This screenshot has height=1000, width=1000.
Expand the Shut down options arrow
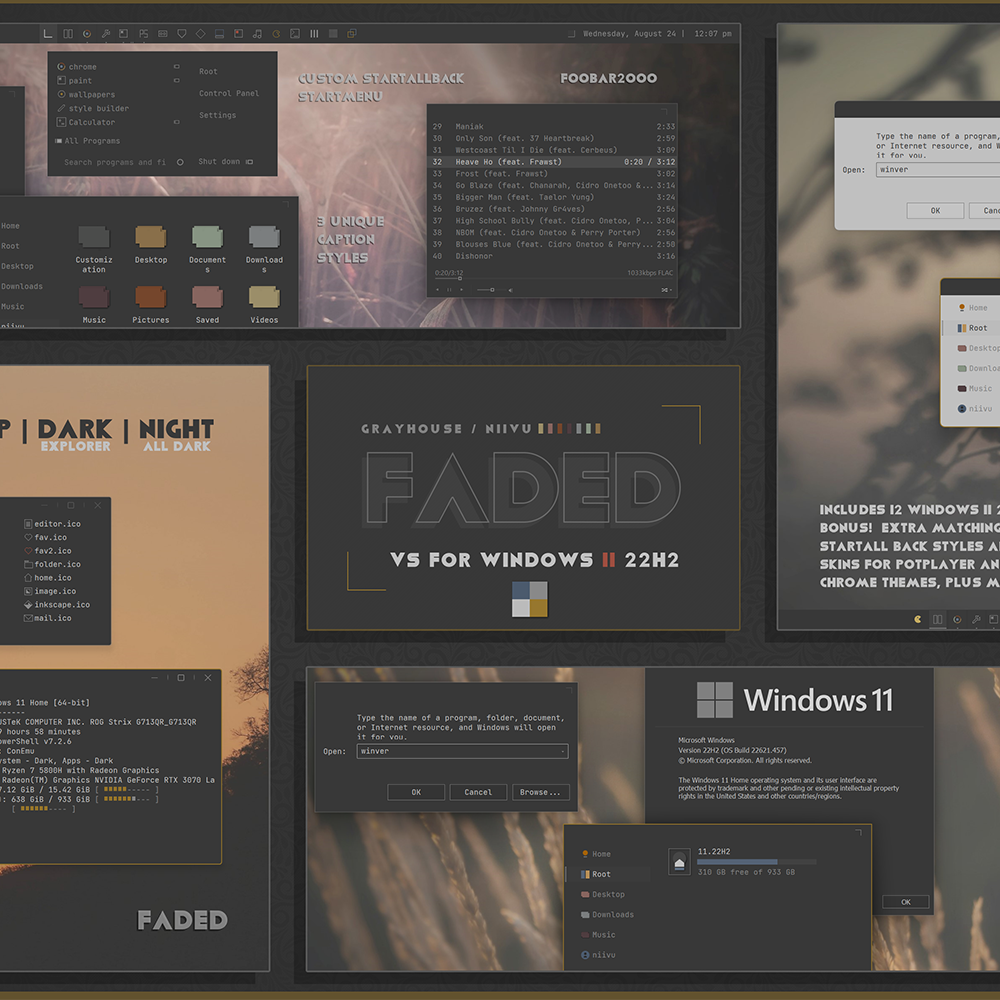click(x=249, y=162)
